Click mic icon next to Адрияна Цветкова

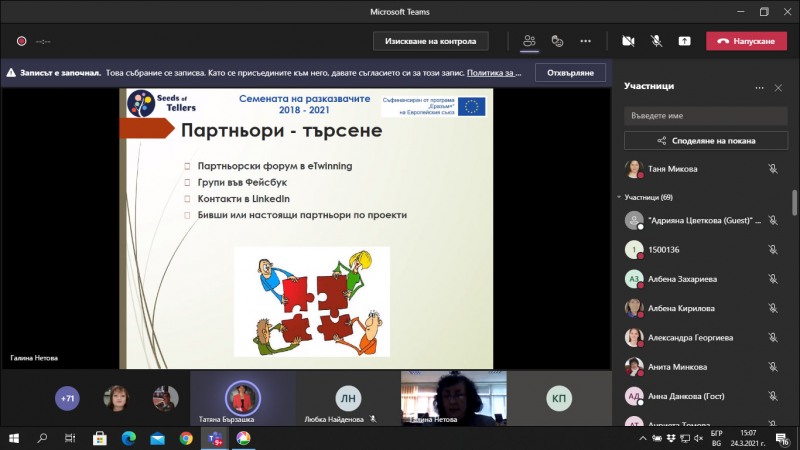pyautogui.click(x=773, y=220)
